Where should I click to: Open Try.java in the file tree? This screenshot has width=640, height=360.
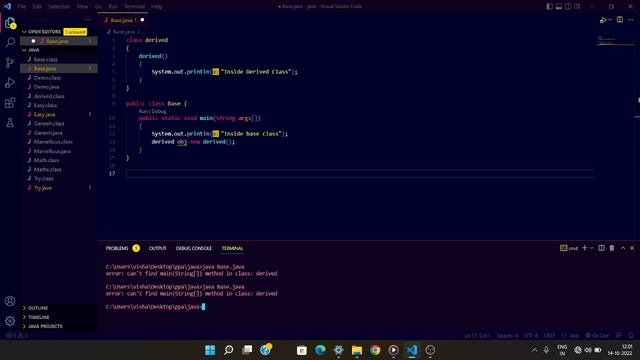coord(59,188)
